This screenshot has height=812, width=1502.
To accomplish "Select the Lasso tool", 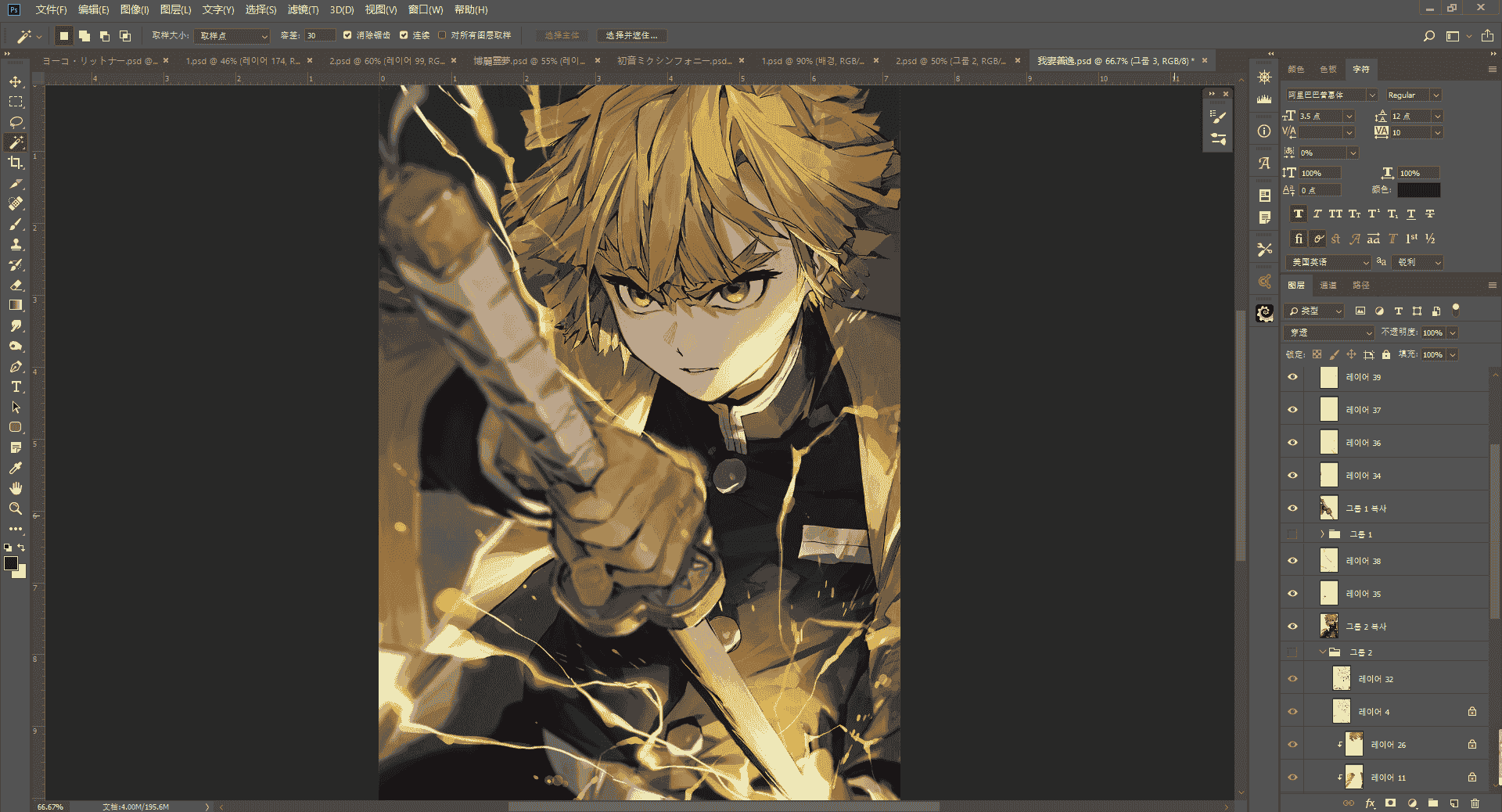I will pyautogui.click(x=16, y=122).
